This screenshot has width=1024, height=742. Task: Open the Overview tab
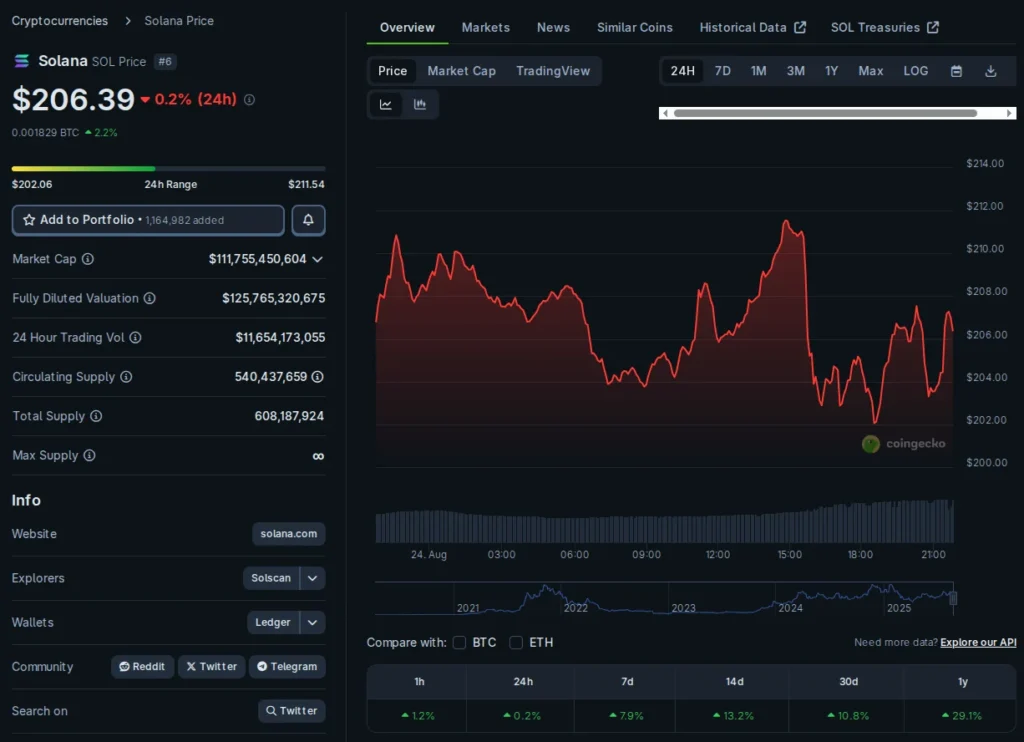tap(407, 27)
